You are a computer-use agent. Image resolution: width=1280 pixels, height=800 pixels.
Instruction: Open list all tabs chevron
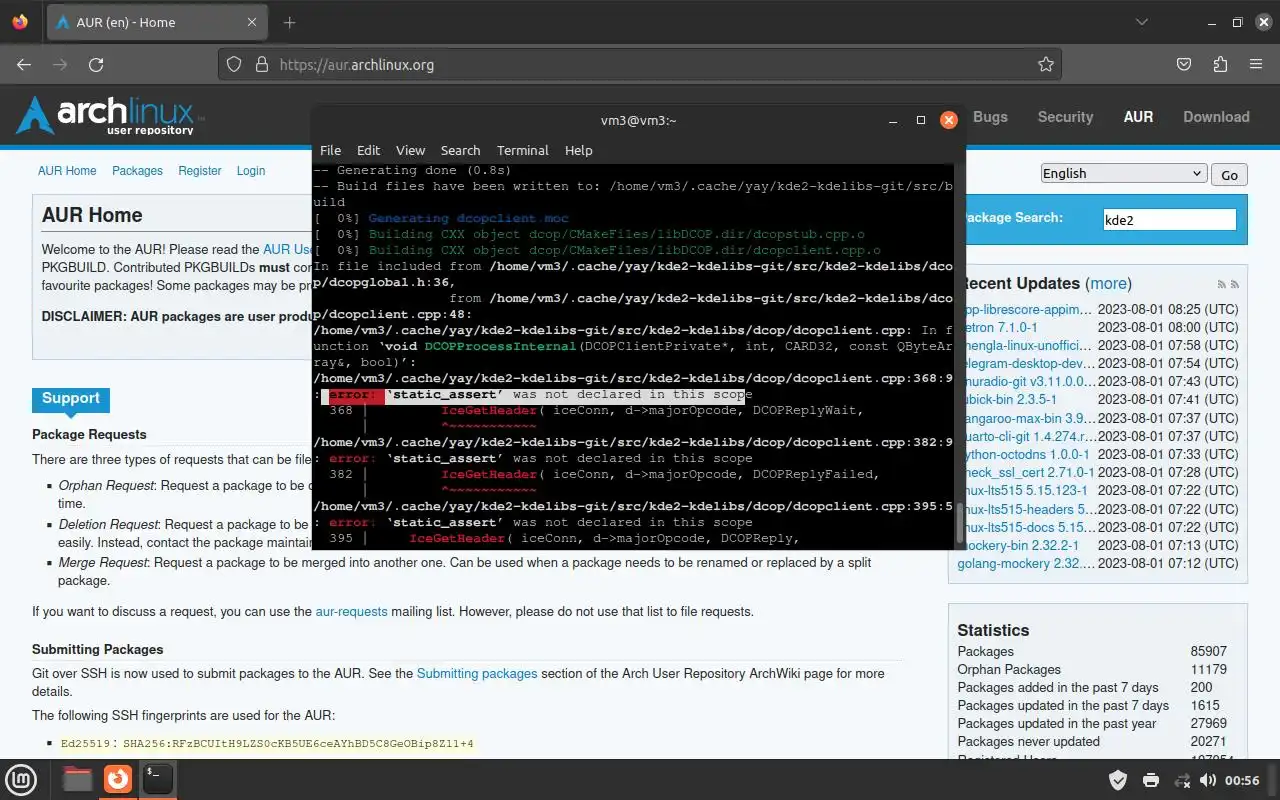[1142, 22]
